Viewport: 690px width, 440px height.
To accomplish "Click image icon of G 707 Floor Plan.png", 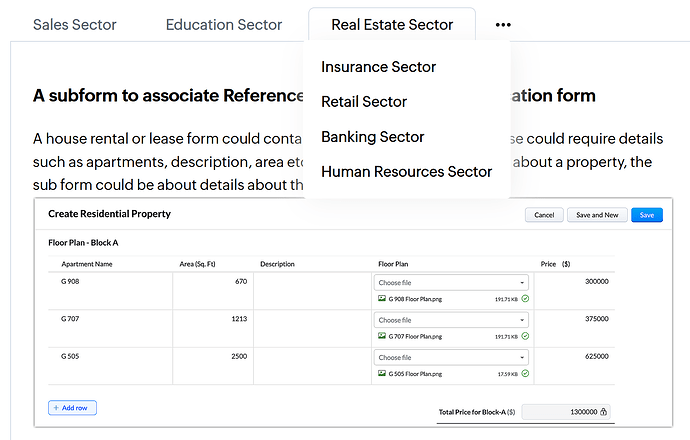I will coord(381,337).
